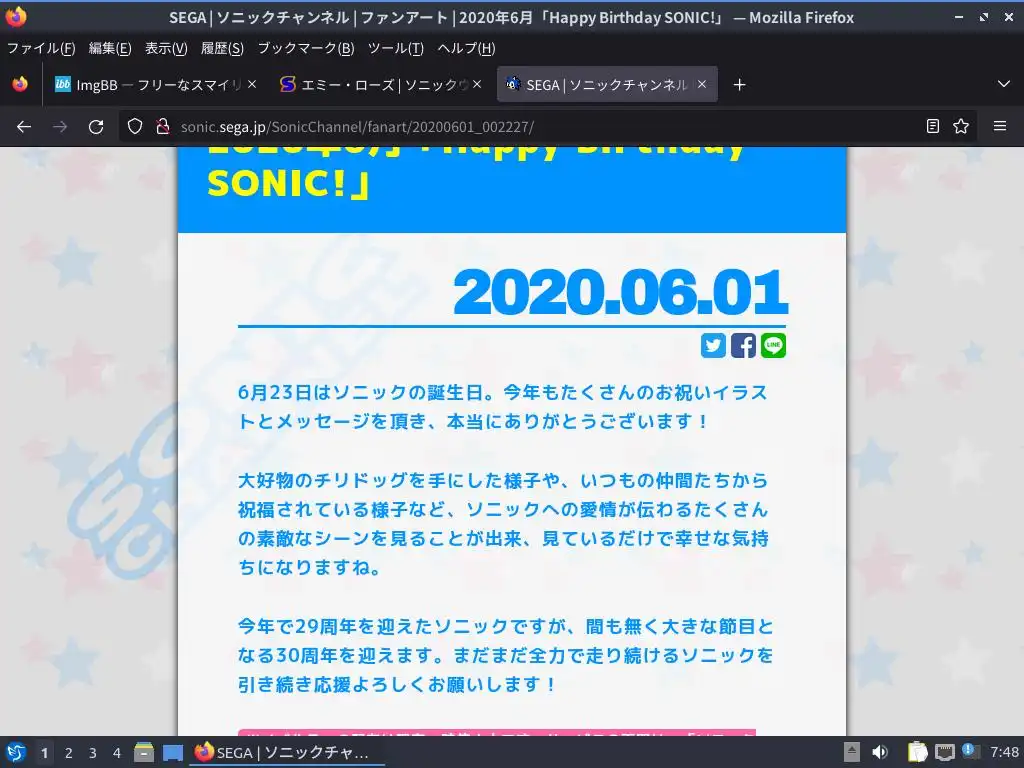The image size is (1024, 768).
Task: Open removable media eject tray icon
Action: point(852,752)
